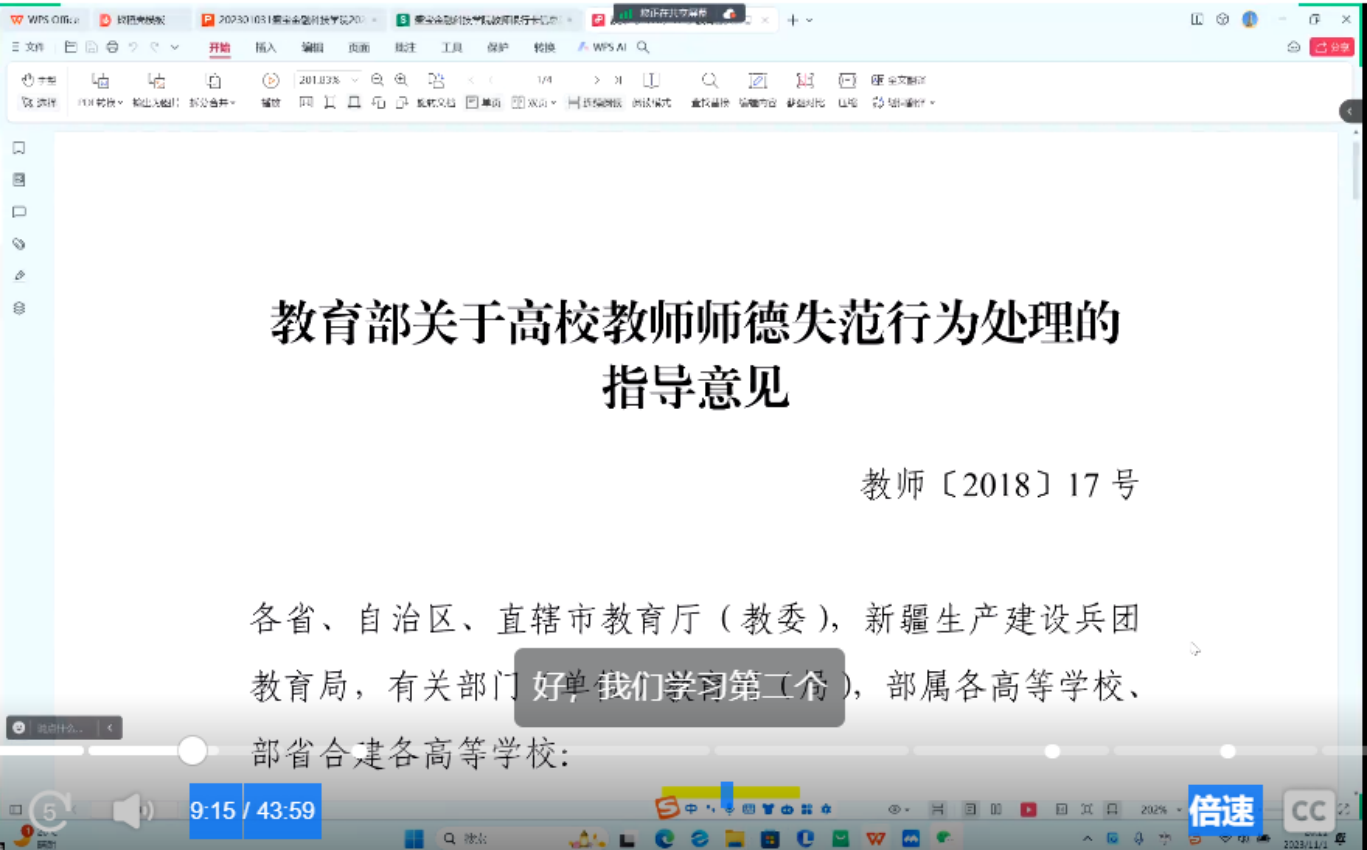Open the 文件 file menu

click(28, 47)
